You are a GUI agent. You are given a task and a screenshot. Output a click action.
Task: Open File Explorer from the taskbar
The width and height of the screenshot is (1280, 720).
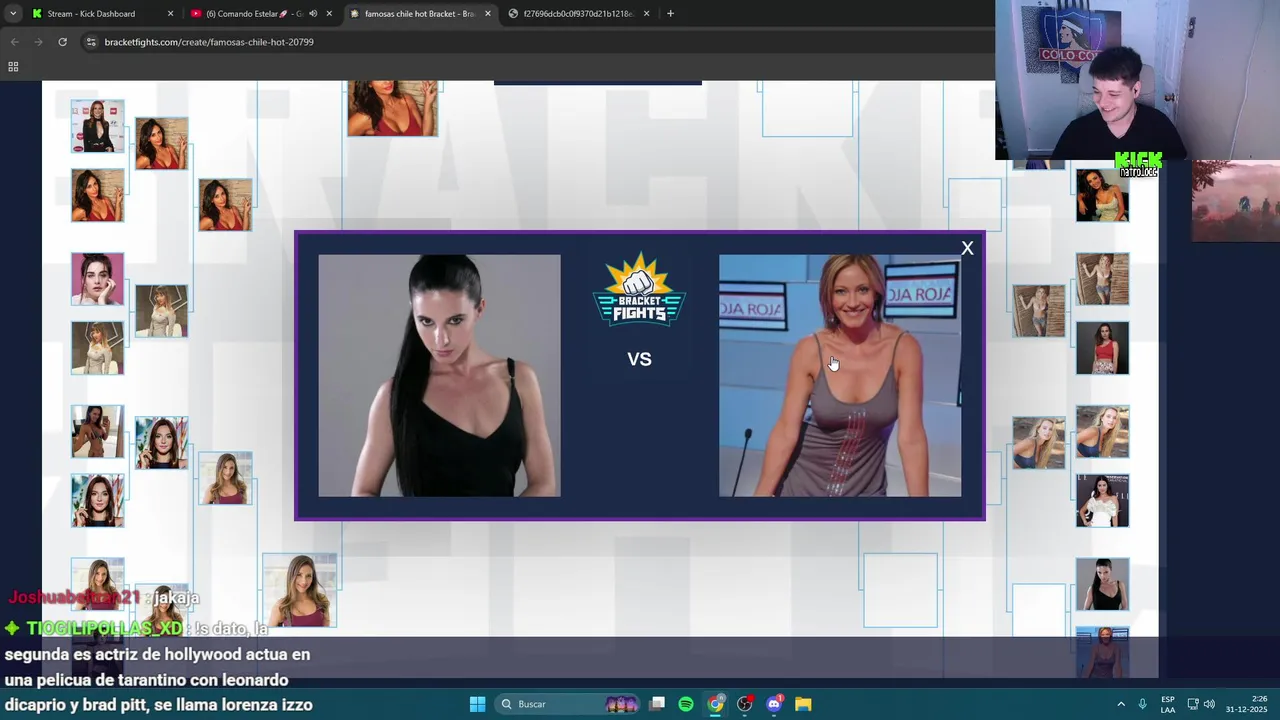coord(803,704)
